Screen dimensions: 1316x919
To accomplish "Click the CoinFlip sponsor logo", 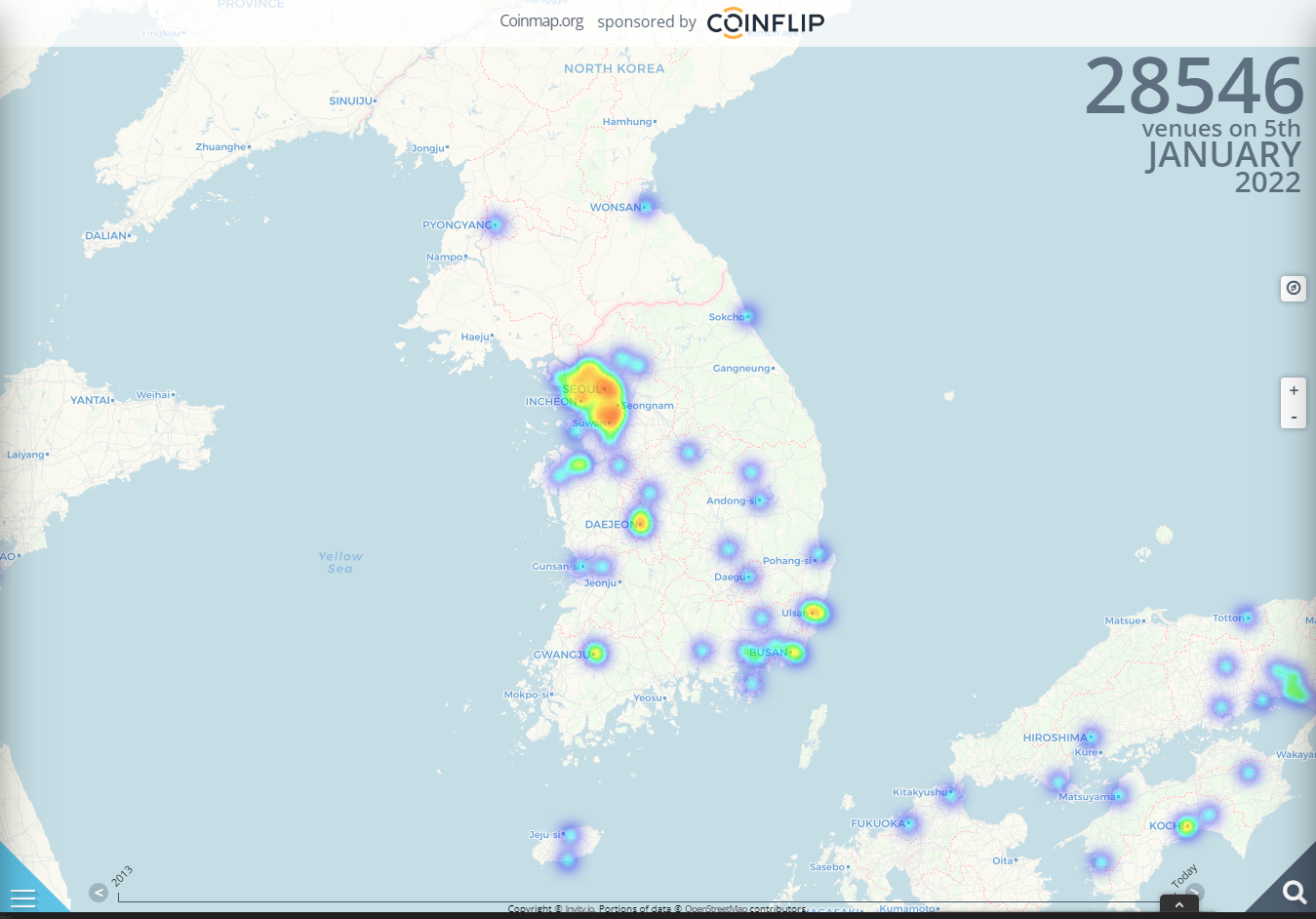I will coord(766,22).
